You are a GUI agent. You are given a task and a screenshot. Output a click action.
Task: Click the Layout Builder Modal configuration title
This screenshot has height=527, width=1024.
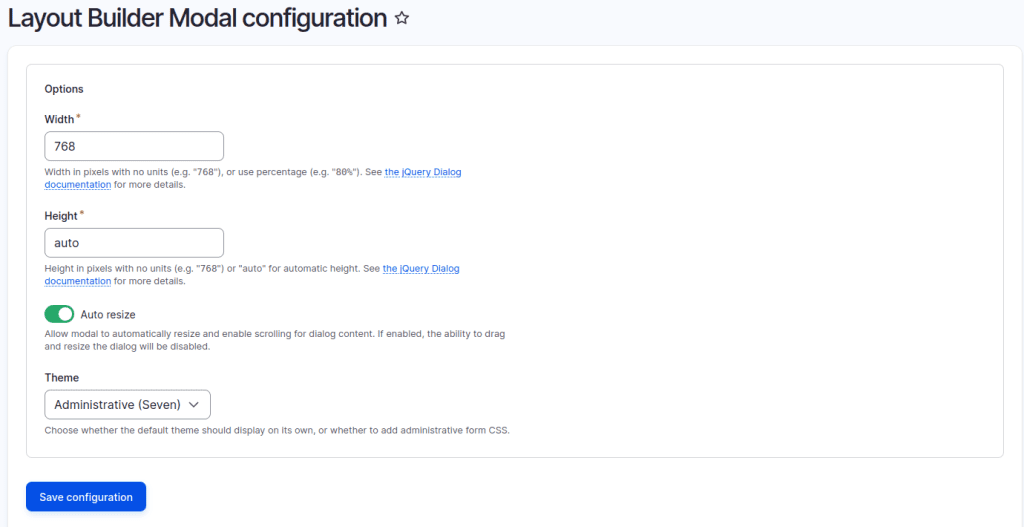tap(197, 18)
